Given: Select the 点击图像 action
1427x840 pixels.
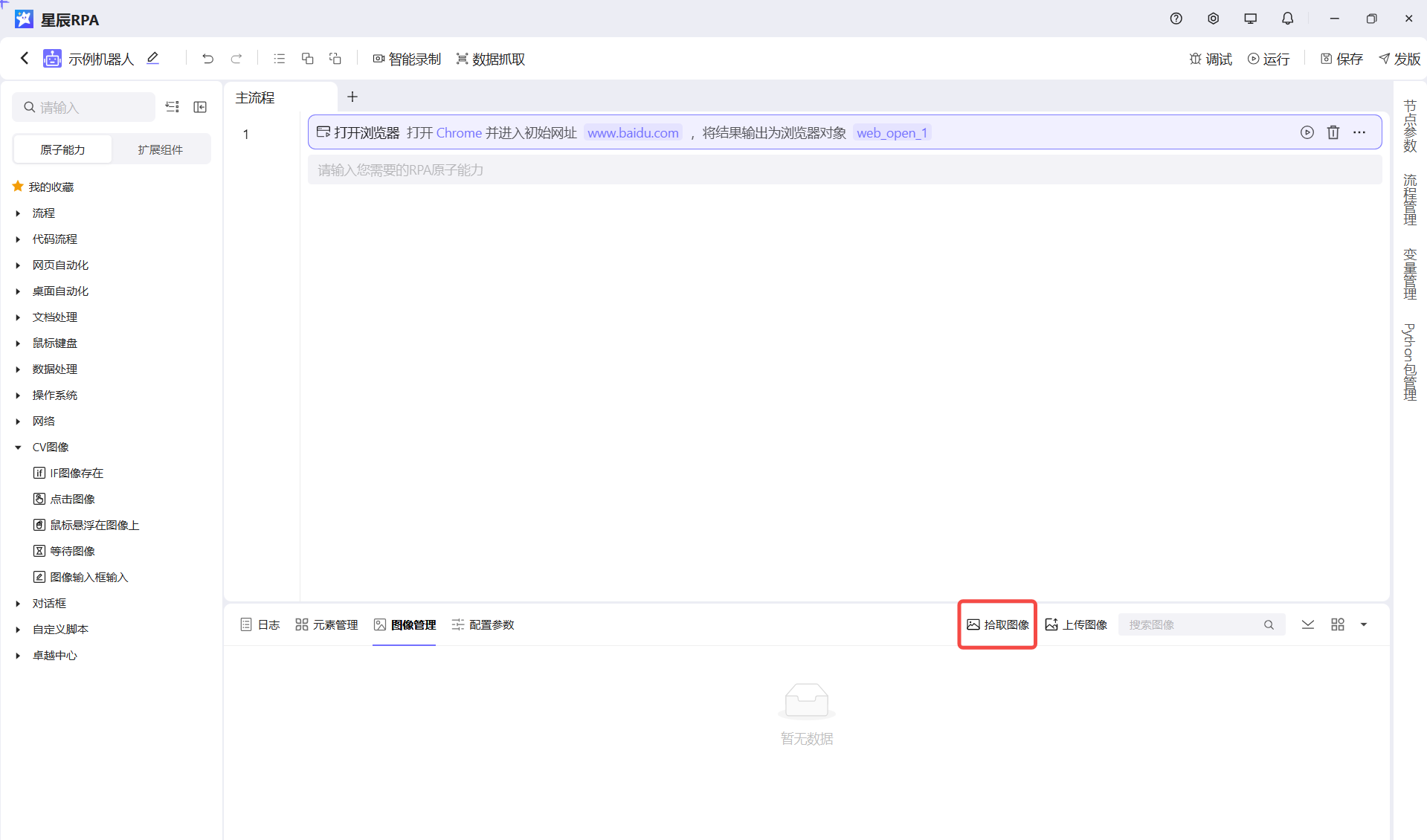Looking at the screenshot, I should point(72,500).
